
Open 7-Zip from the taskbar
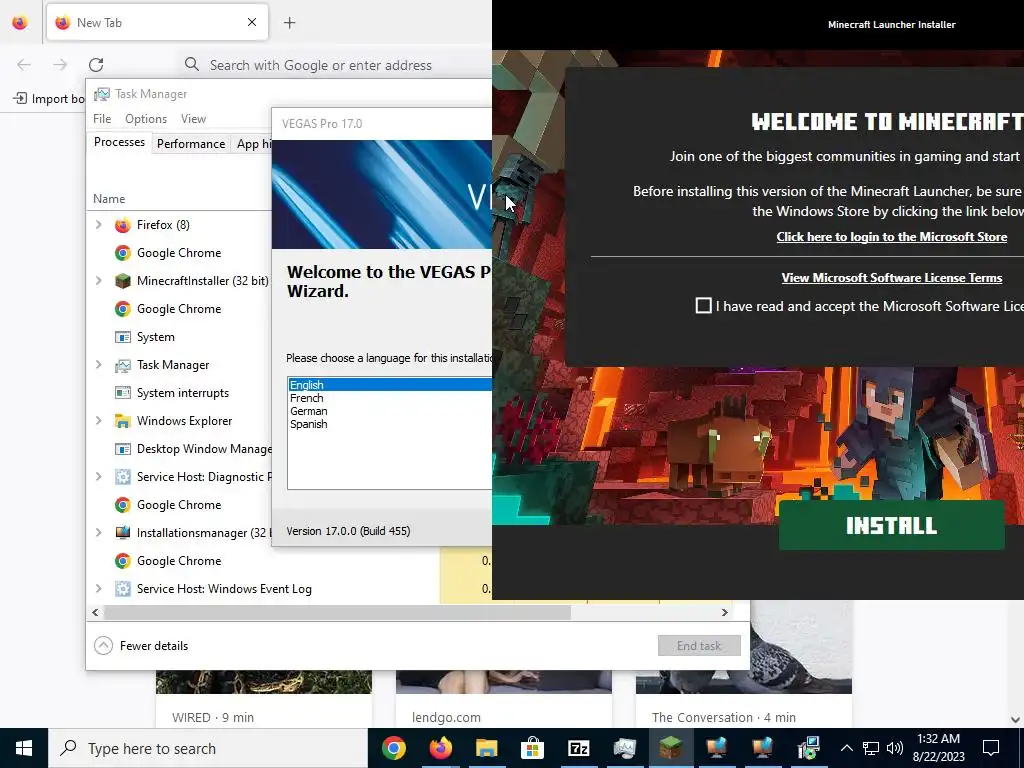tap(579, 748)
